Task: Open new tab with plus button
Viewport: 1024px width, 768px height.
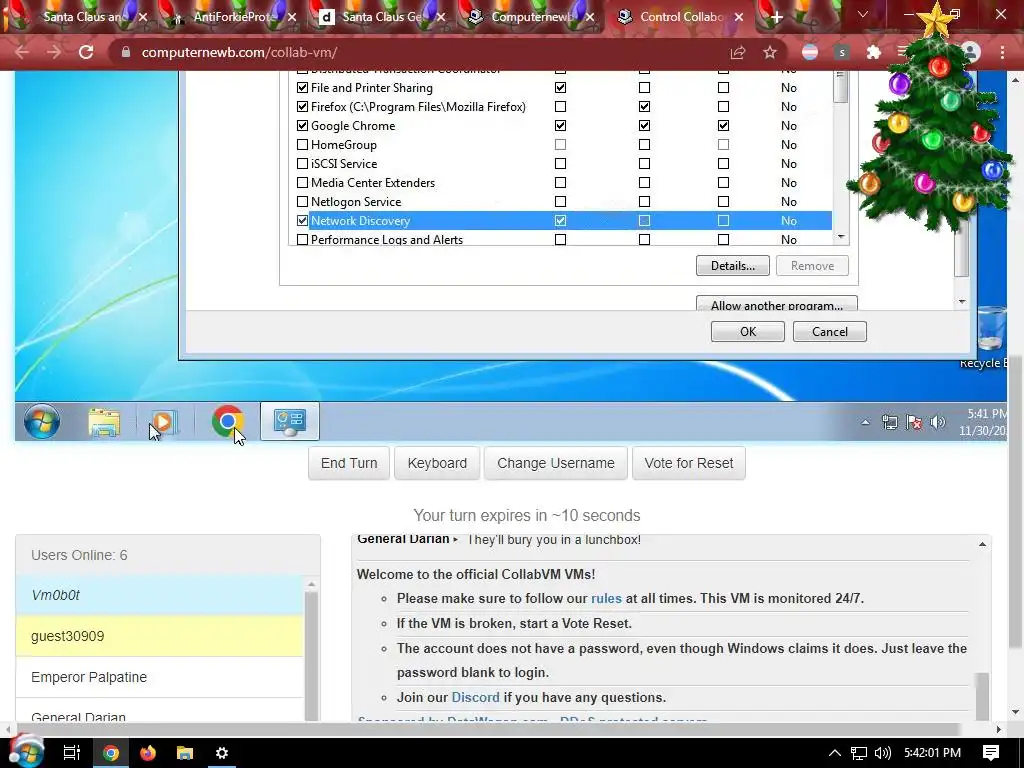Action: (x=776, y=17)
